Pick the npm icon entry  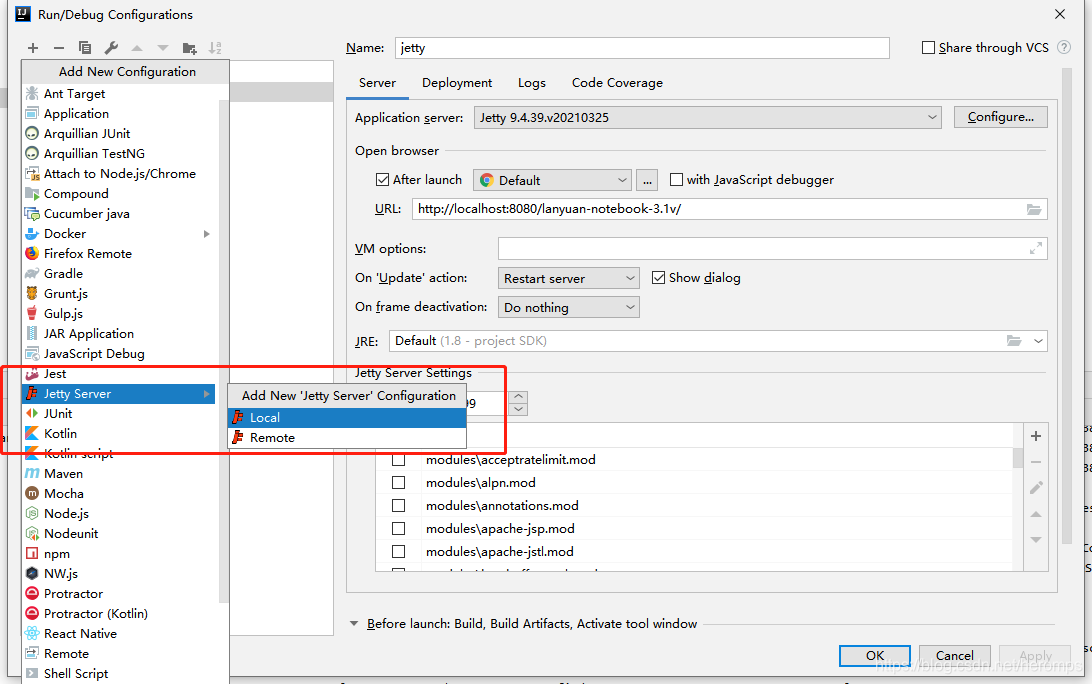coord(32,554)
